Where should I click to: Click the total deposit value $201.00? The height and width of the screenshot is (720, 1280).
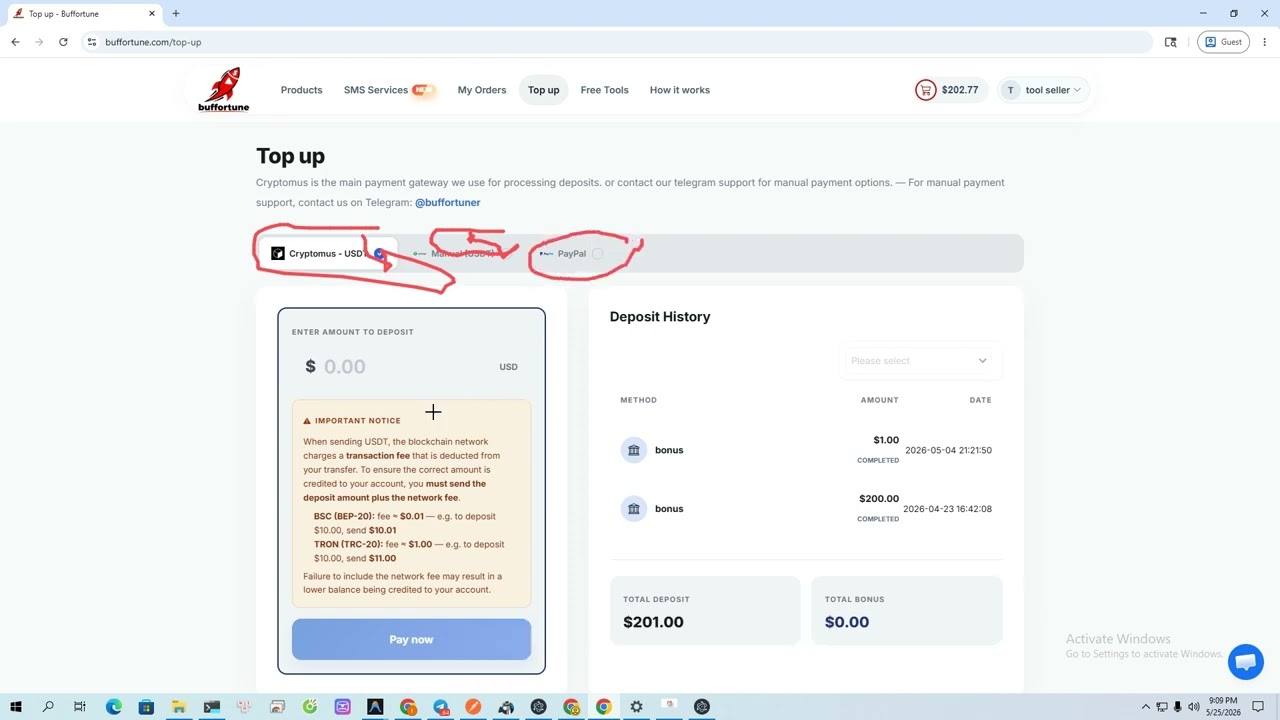tap(653, 622)
